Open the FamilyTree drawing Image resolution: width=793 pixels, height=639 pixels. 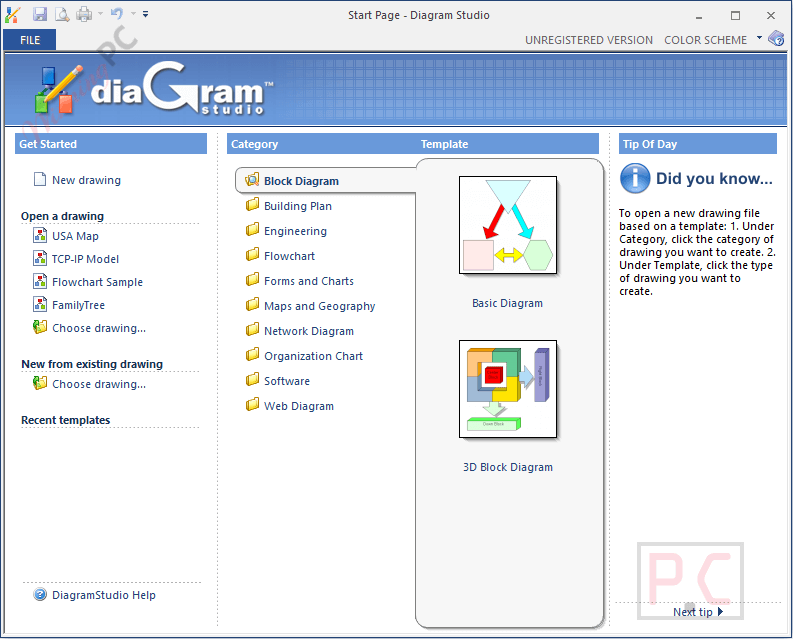coord(78,305)
